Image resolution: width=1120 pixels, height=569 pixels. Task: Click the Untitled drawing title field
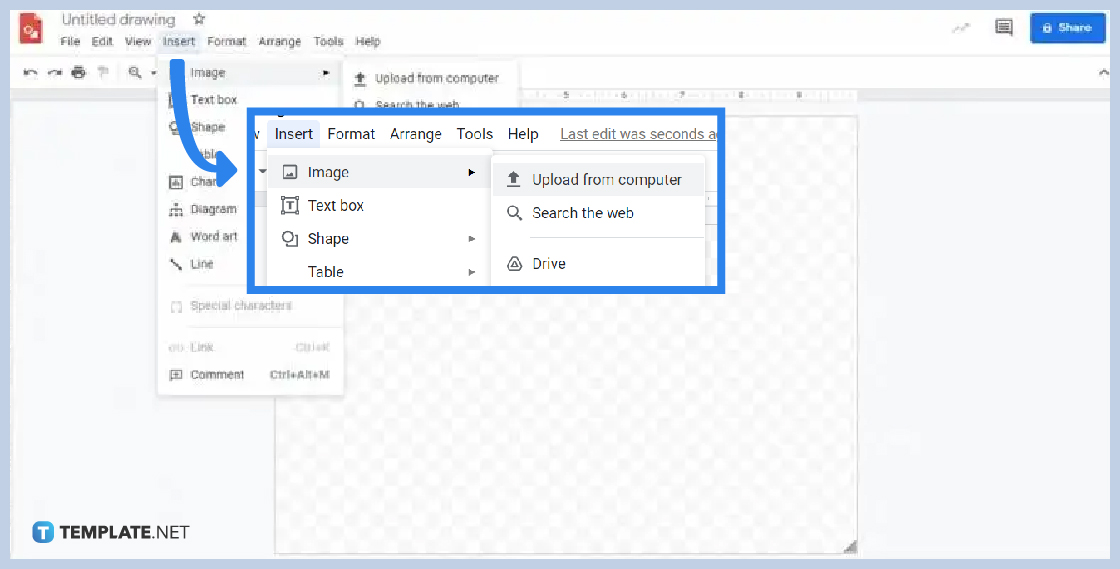118,19
